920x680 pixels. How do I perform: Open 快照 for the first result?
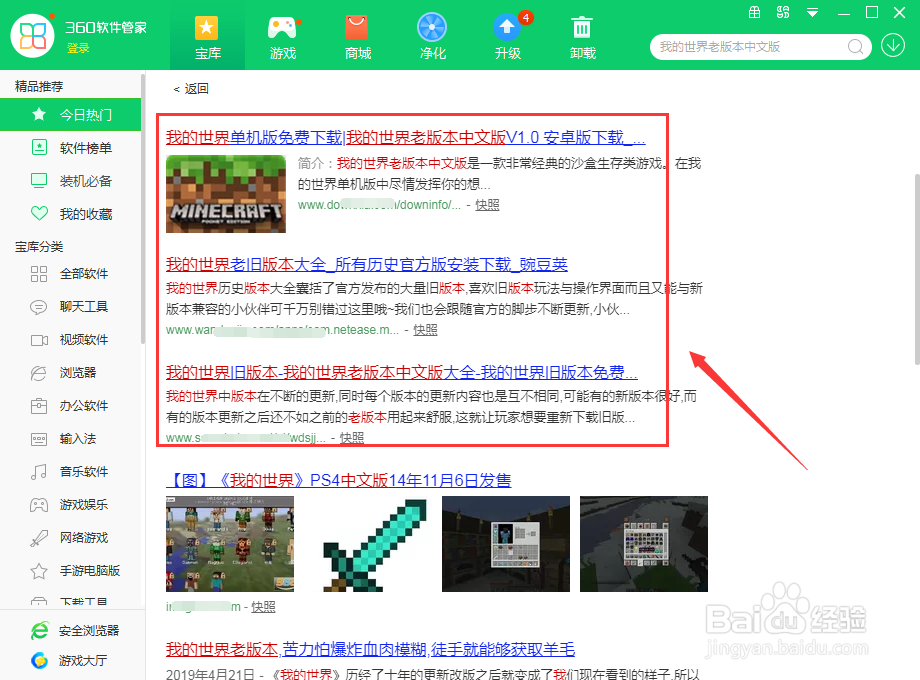[x=487, y=205]
